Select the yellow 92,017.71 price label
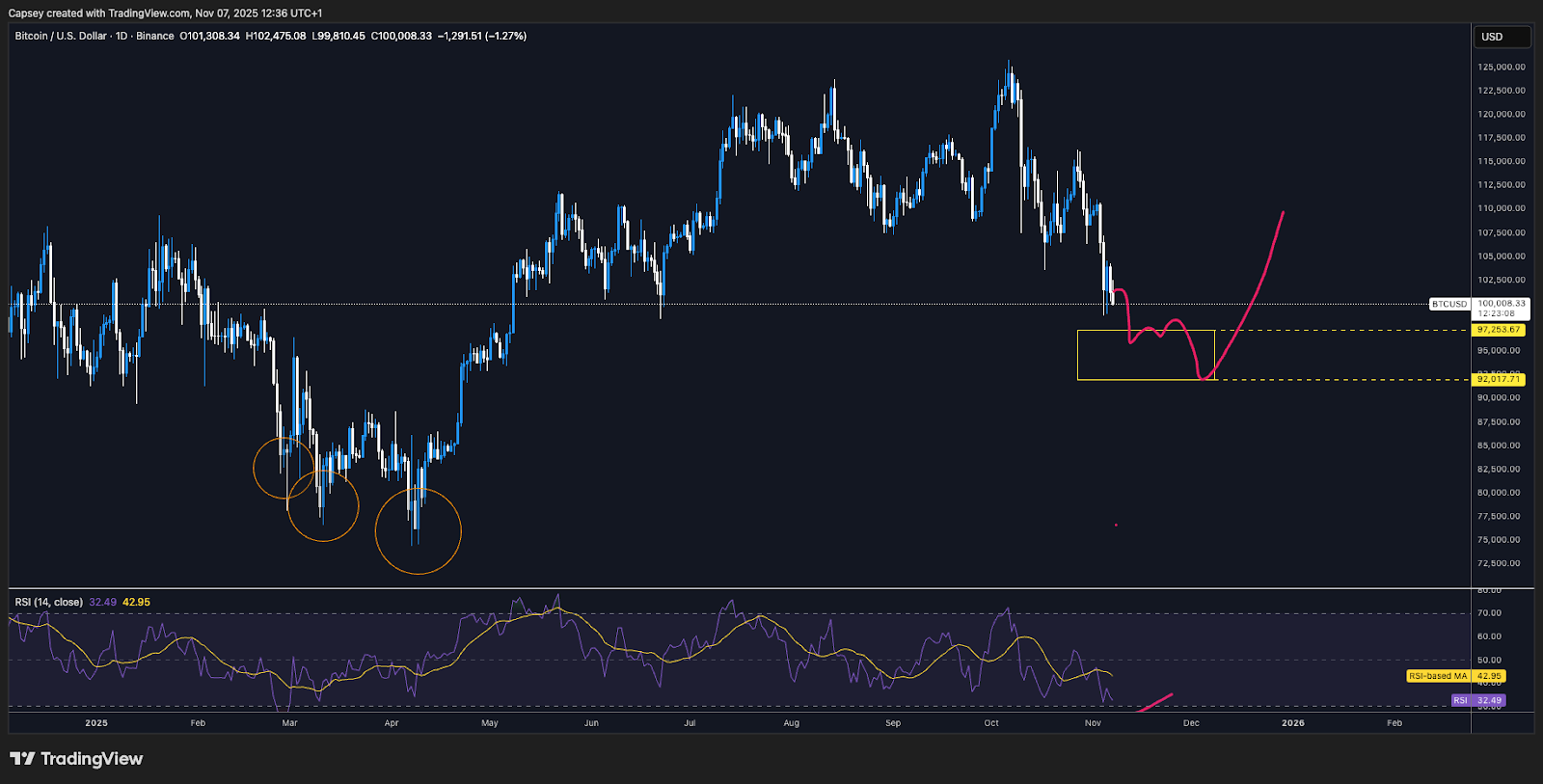The width and height of the screenshot is (1543, 784). (1499, 379)
